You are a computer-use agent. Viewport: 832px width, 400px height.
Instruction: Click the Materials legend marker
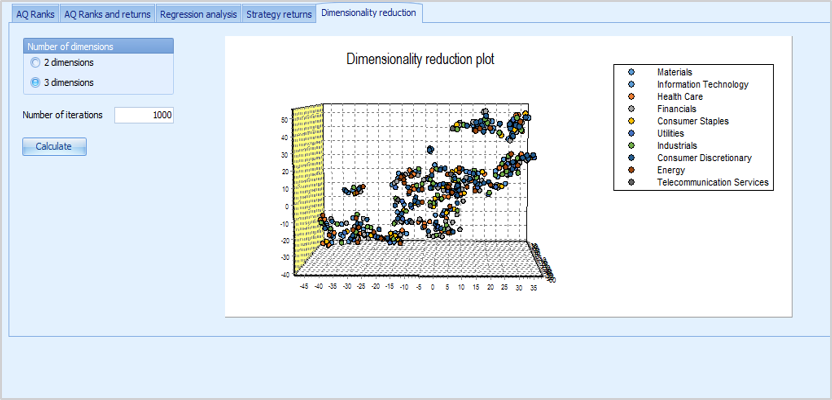click(630, 73)
